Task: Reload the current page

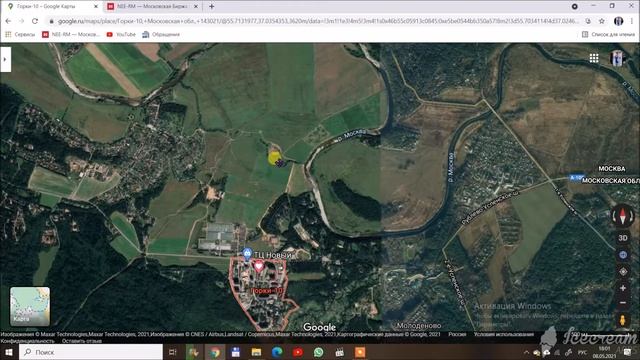Action: (35, 21)
